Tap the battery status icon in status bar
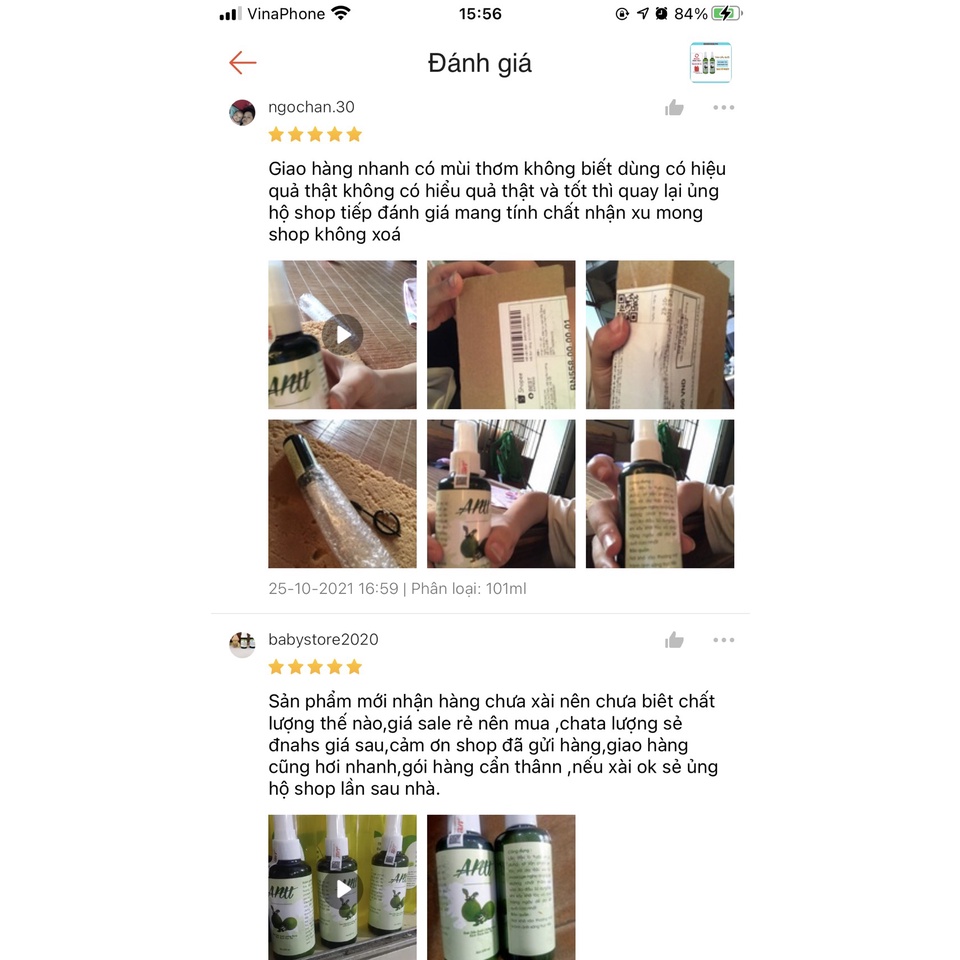 [x=726, y=13]
